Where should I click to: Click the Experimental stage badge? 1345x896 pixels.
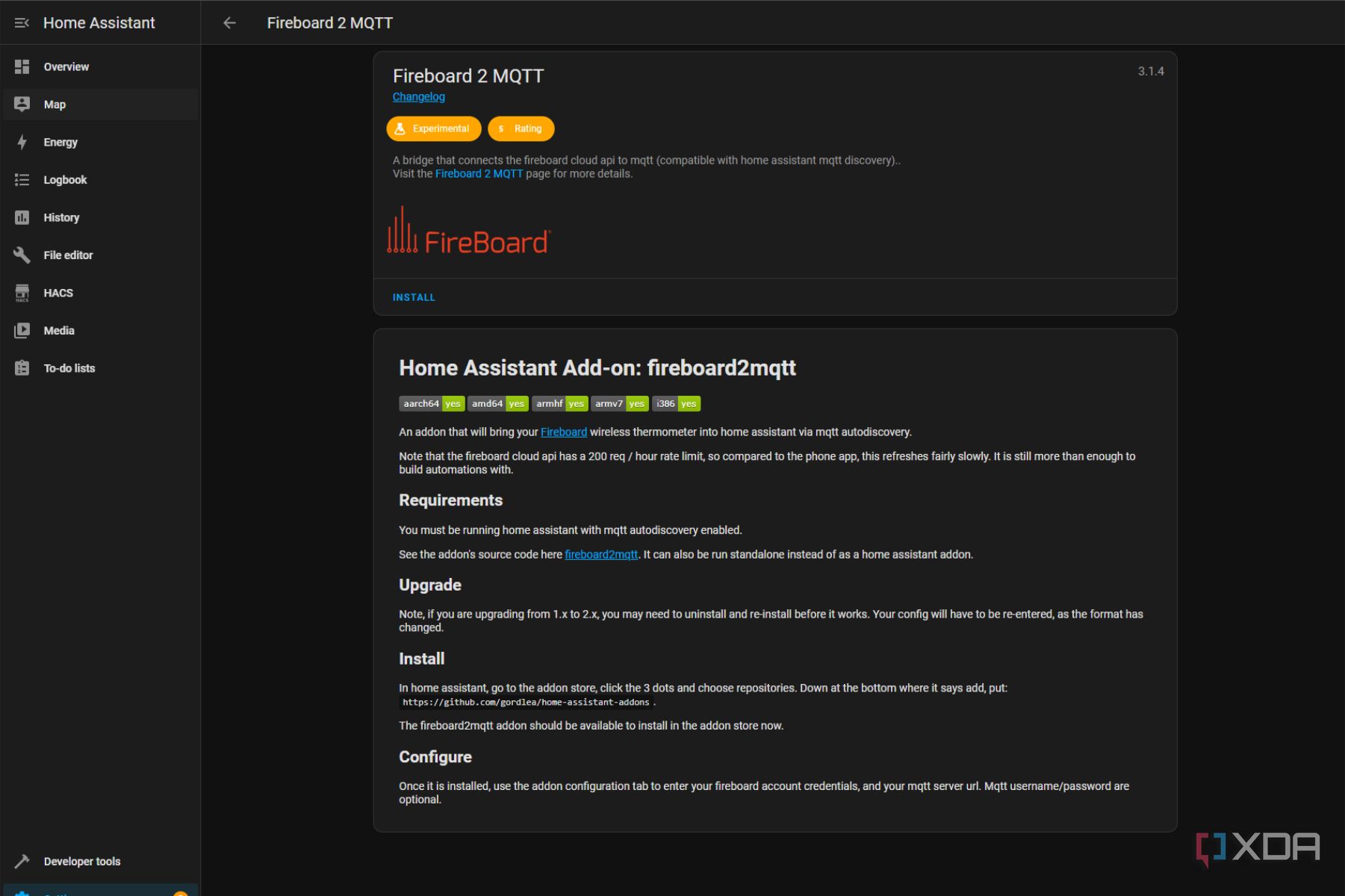coord(434,128)
